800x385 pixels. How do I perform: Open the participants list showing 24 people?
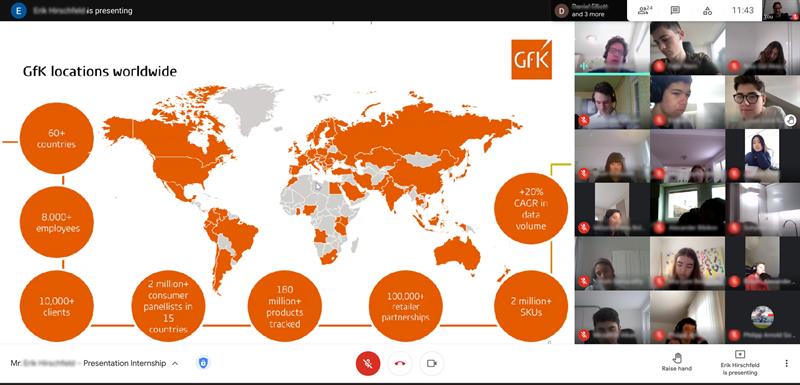(x=645, y=10)
